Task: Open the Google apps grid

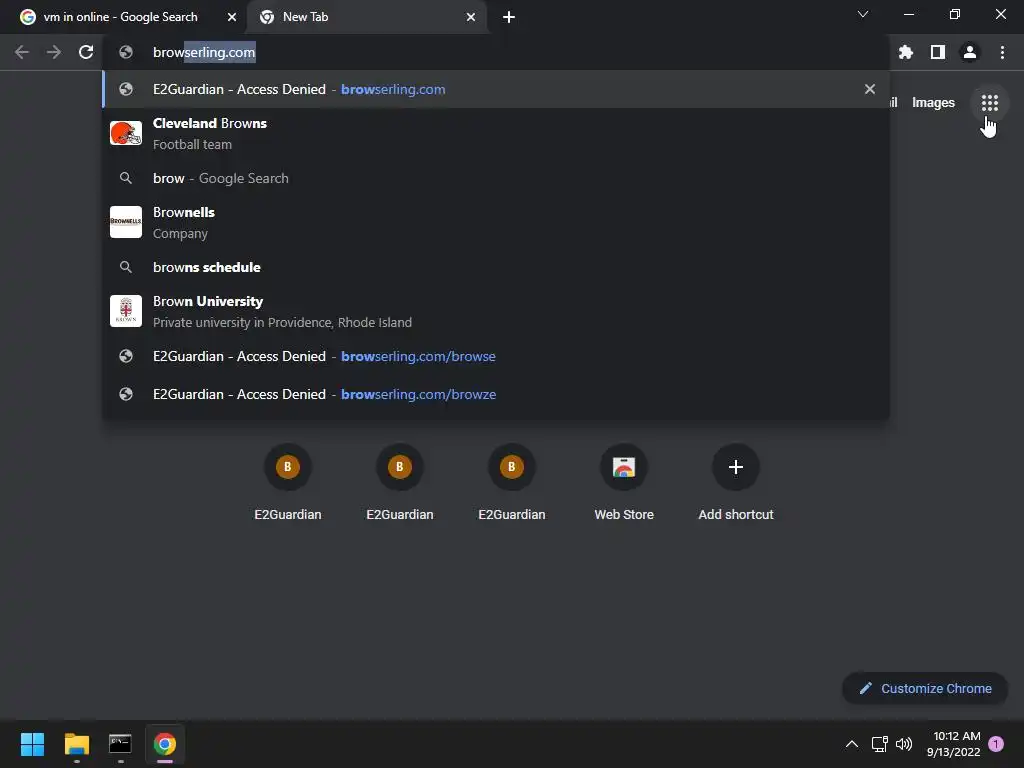Action: coord(990,103)
